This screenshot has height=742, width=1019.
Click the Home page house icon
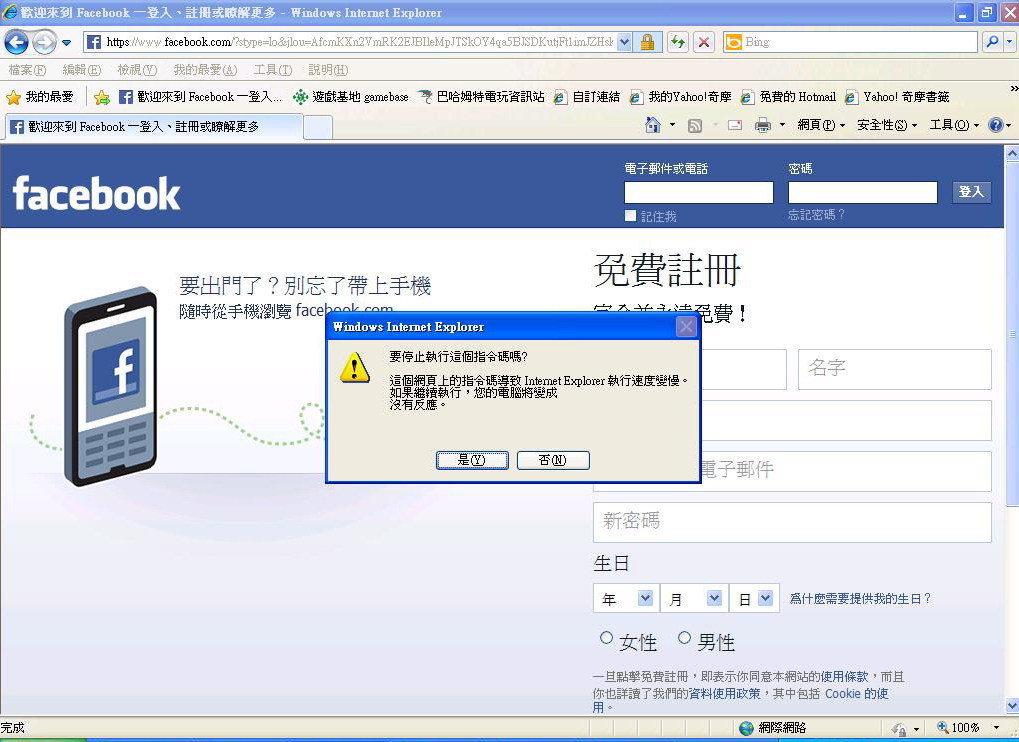pyautogui.click(x=652, y=125)
